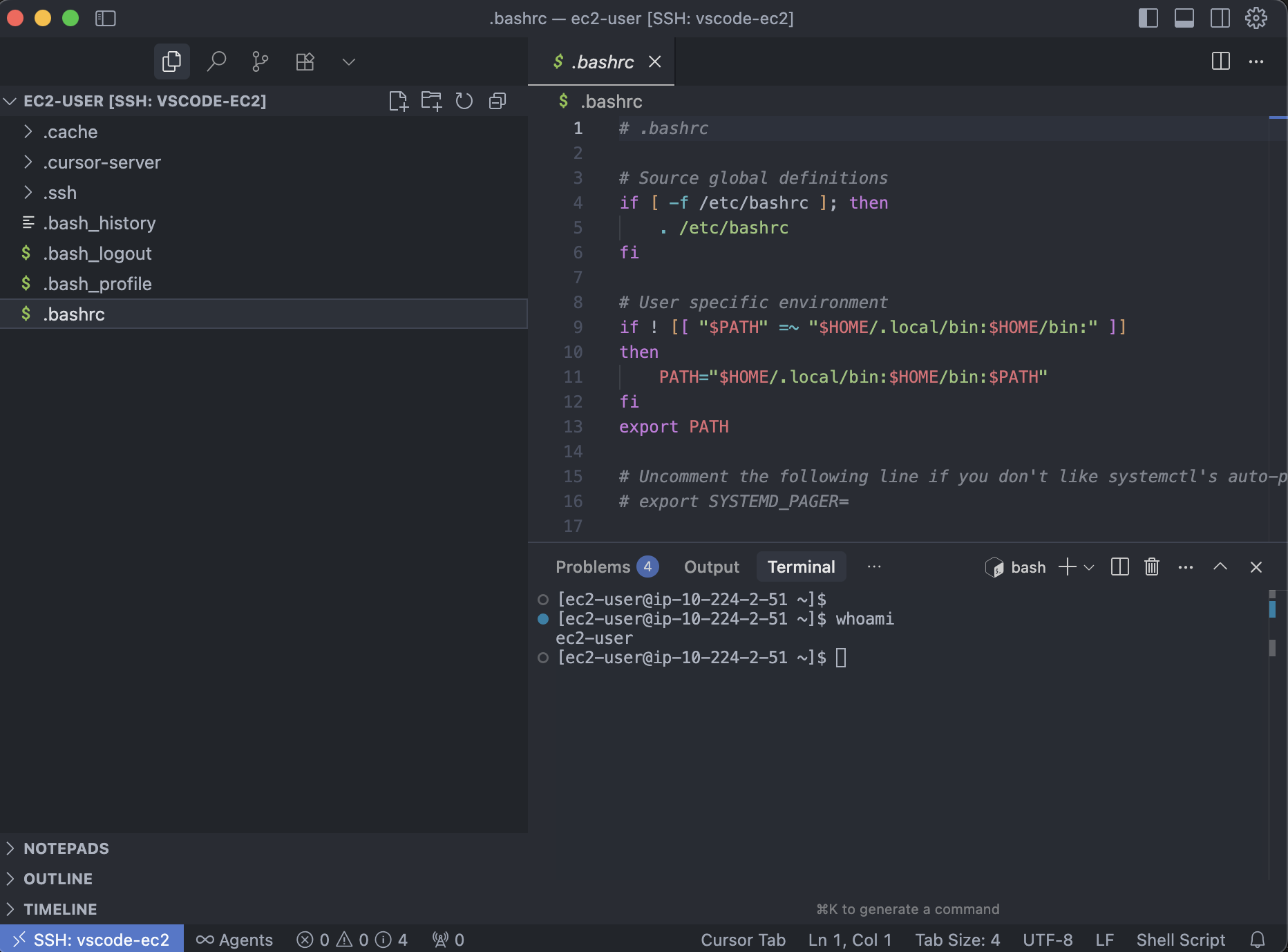Open the launch profile dropdown arrow
The height and width of the screenshot is (952, 1288).
(1089, 568)
